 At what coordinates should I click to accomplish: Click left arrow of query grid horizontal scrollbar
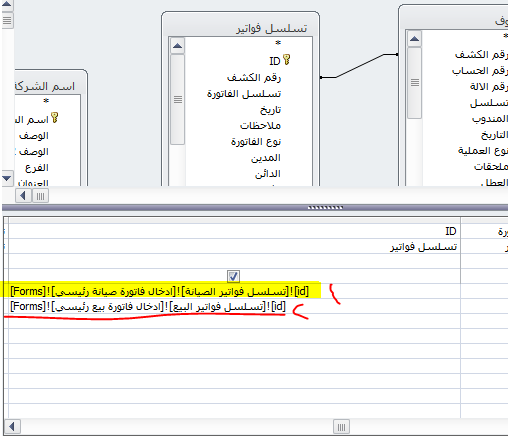coord(12,427)
